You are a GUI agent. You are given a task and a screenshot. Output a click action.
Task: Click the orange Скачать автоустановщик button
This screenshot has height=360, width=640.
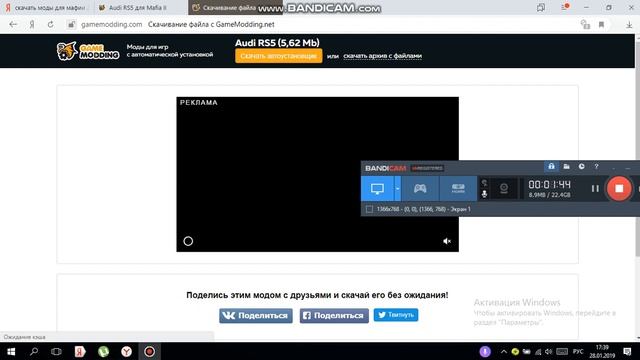tap(278, 56)
